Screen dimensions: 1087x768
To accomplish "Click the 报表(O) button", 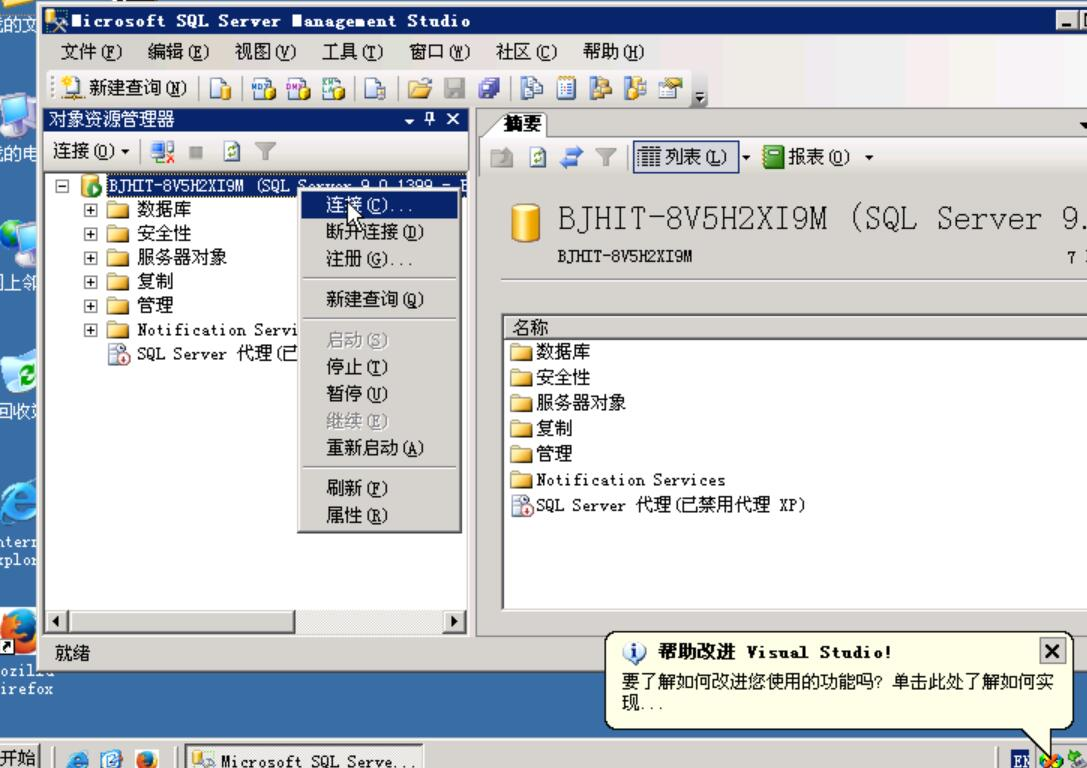I will pyautogui.click(x=806, y=157).
